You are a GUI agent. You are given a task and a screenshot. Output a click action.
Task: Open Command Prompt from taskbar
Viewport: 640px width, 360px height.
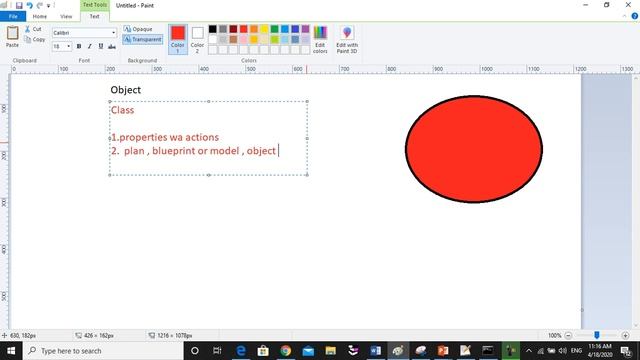click(488, 351)
